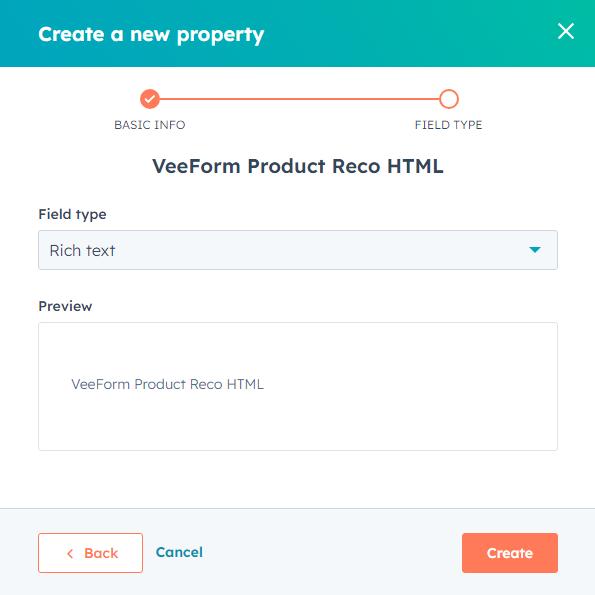The height and width of the screenshot is (595, 595).
Task: Click the left chevron inside Back button
Action: coord(70,553)
